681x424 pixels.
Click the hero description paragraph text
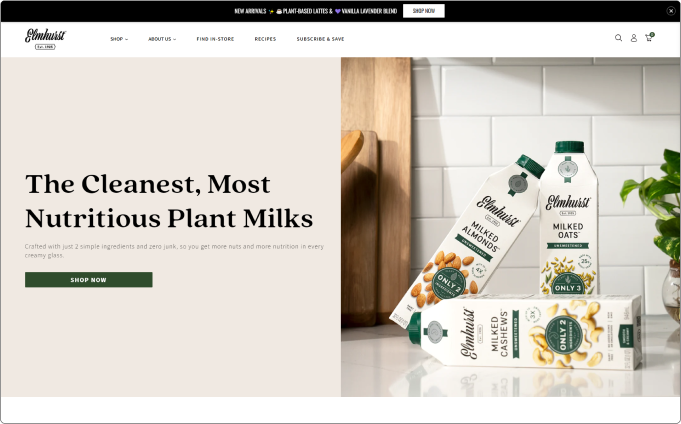click(x=174, y=251)
